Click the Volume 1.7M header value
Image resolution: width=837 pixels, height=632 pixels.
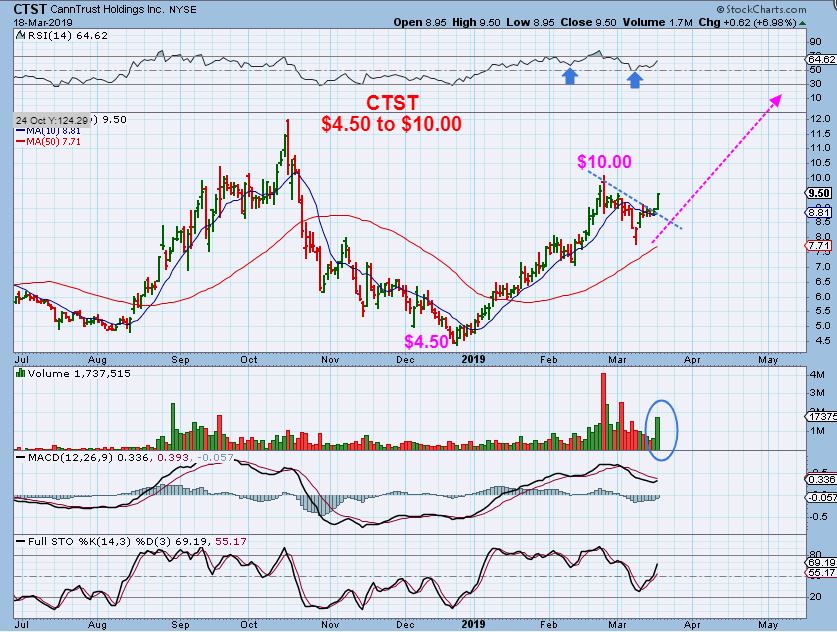coord(658,22)
